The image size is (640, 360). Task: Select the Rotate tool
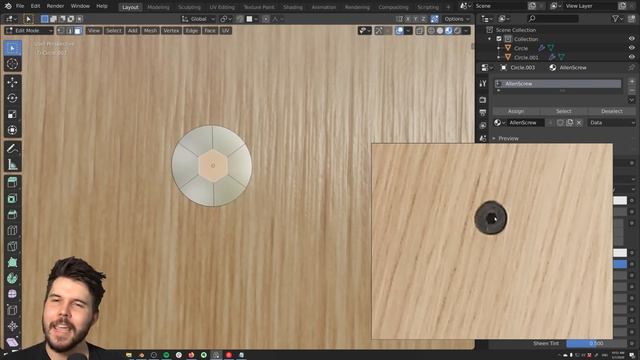(12, 98)
